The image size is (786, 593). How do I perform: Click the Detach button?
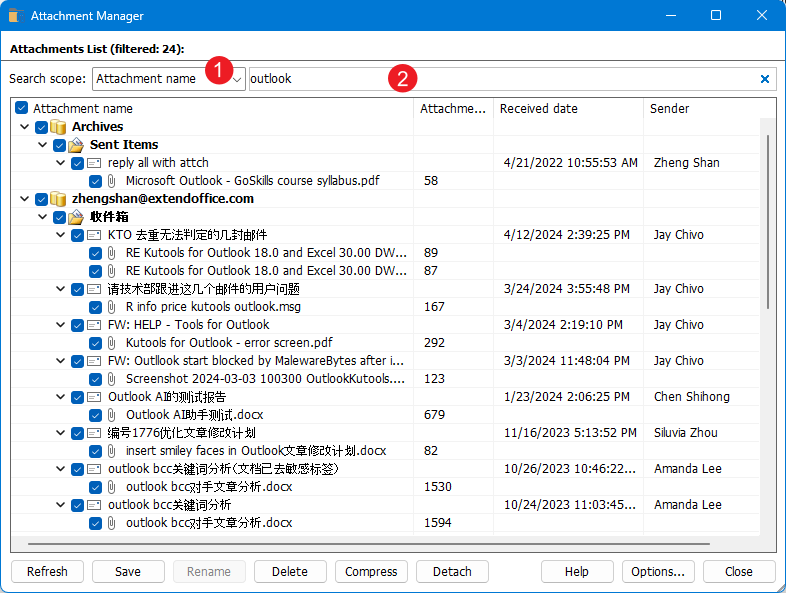452,571
